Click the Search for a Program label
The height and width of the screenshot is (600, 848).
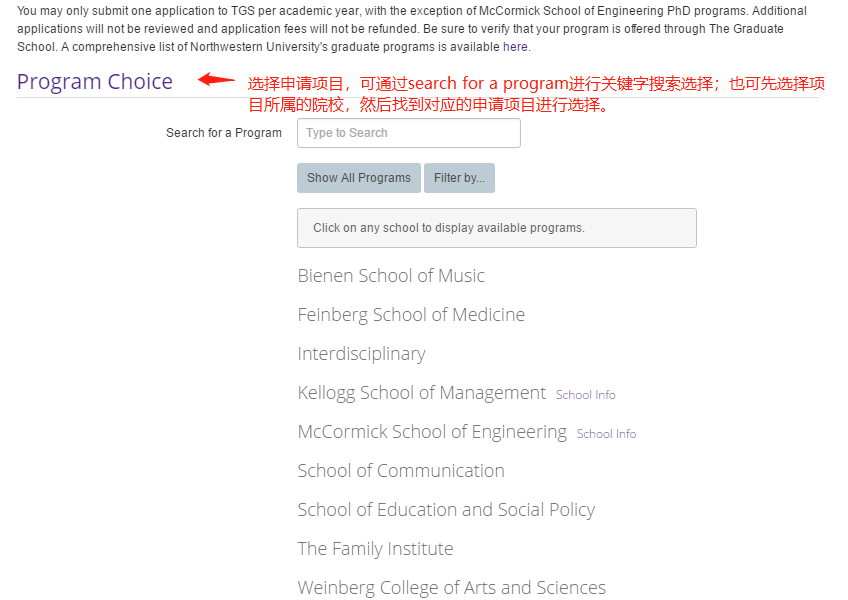(224, 133)
